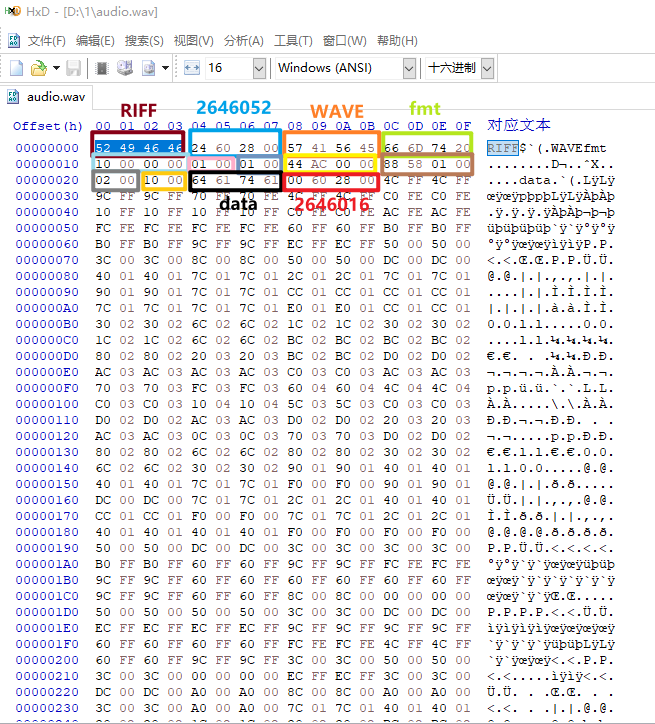Click offset 00000020 row label

coord(47,180)
